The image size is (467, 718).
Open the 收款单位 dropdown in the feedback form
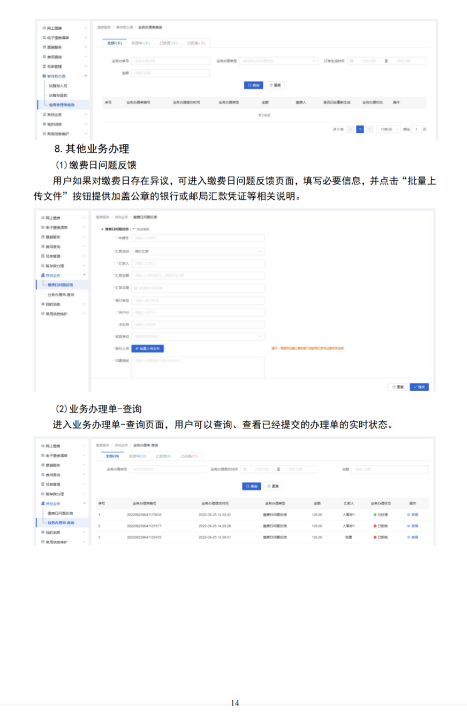198,337
